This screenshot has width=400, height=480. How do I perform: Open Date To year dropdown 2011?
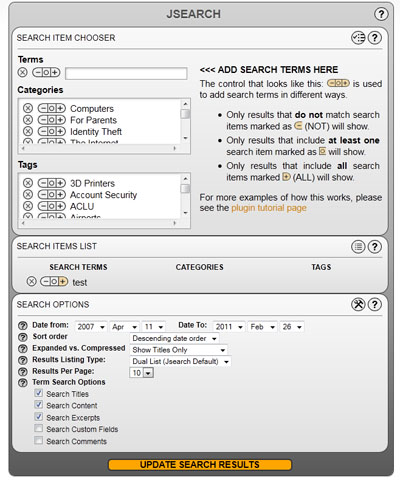coord(229,327)
